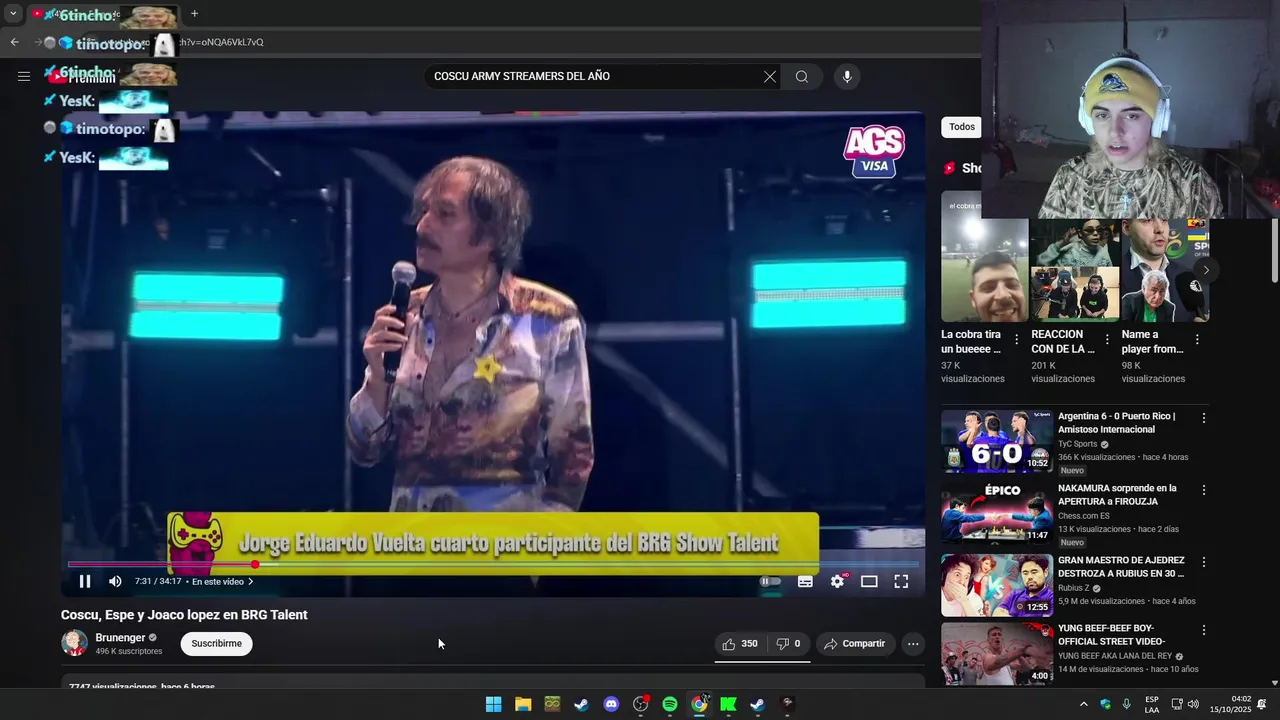Open File Explorer from the taskbar

tap(523, 704)
